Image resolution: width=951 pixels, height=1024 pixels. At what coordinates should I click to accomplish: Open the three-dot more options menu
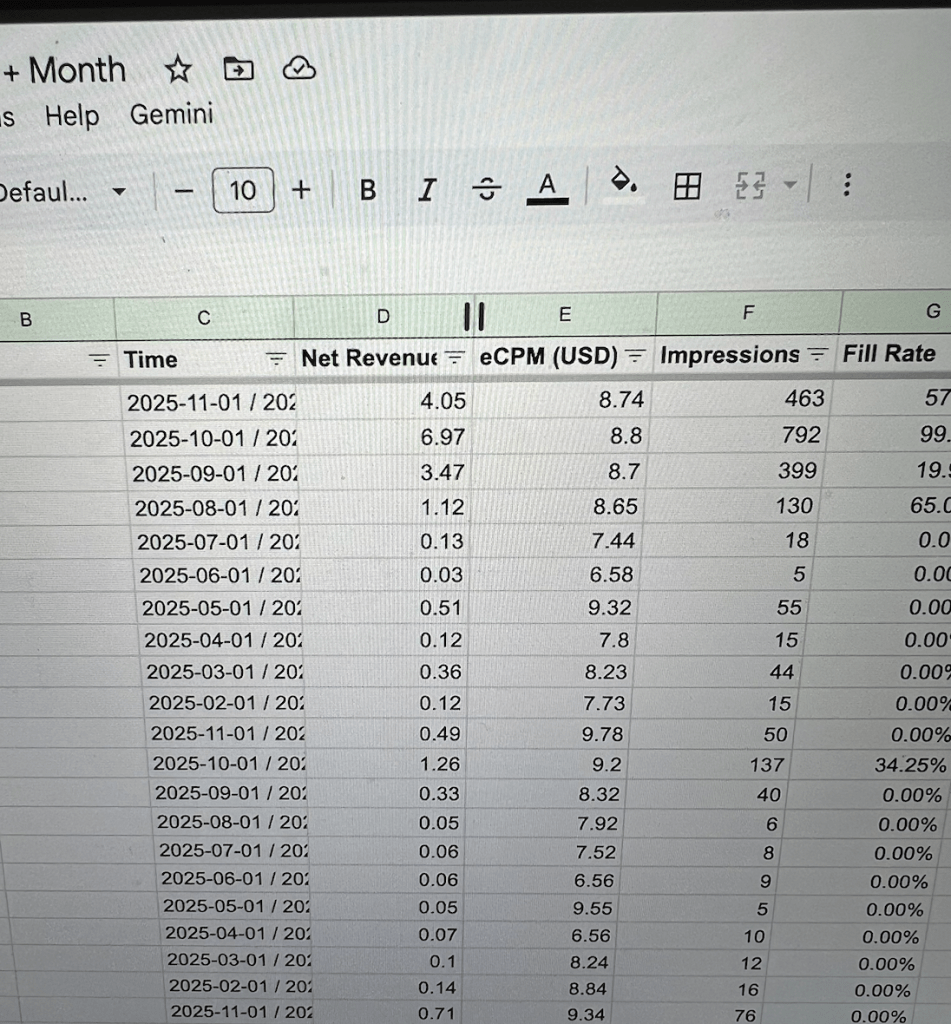click(846, 185)
